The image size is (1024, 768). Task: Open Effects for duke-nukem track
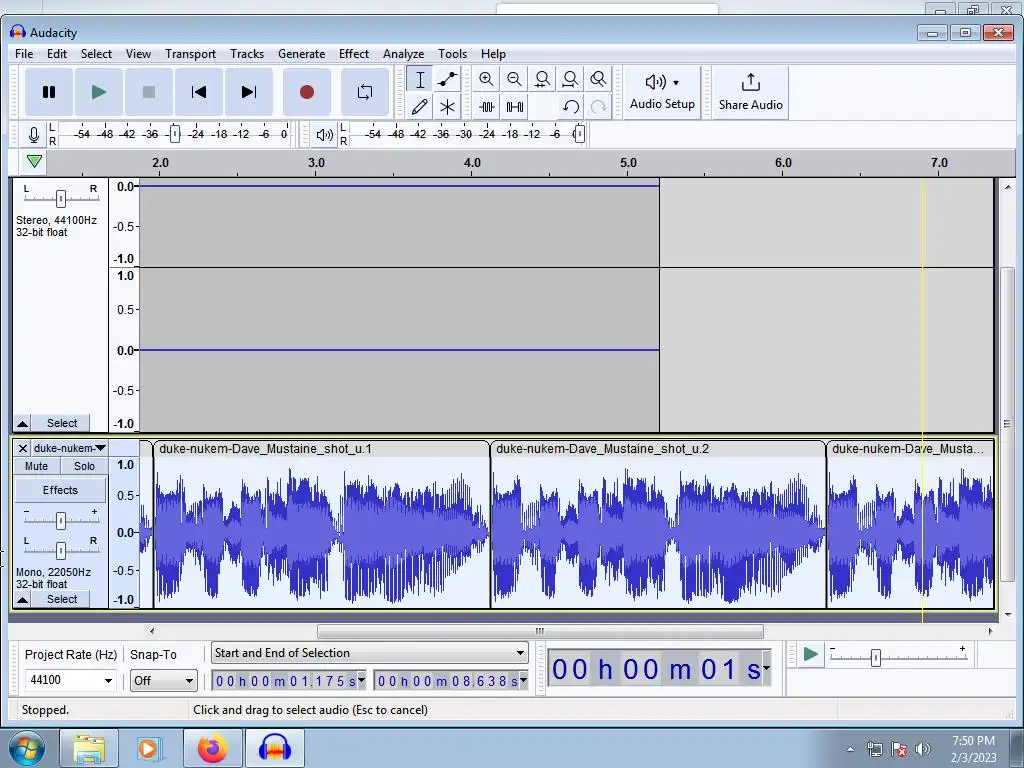[60, 490]
